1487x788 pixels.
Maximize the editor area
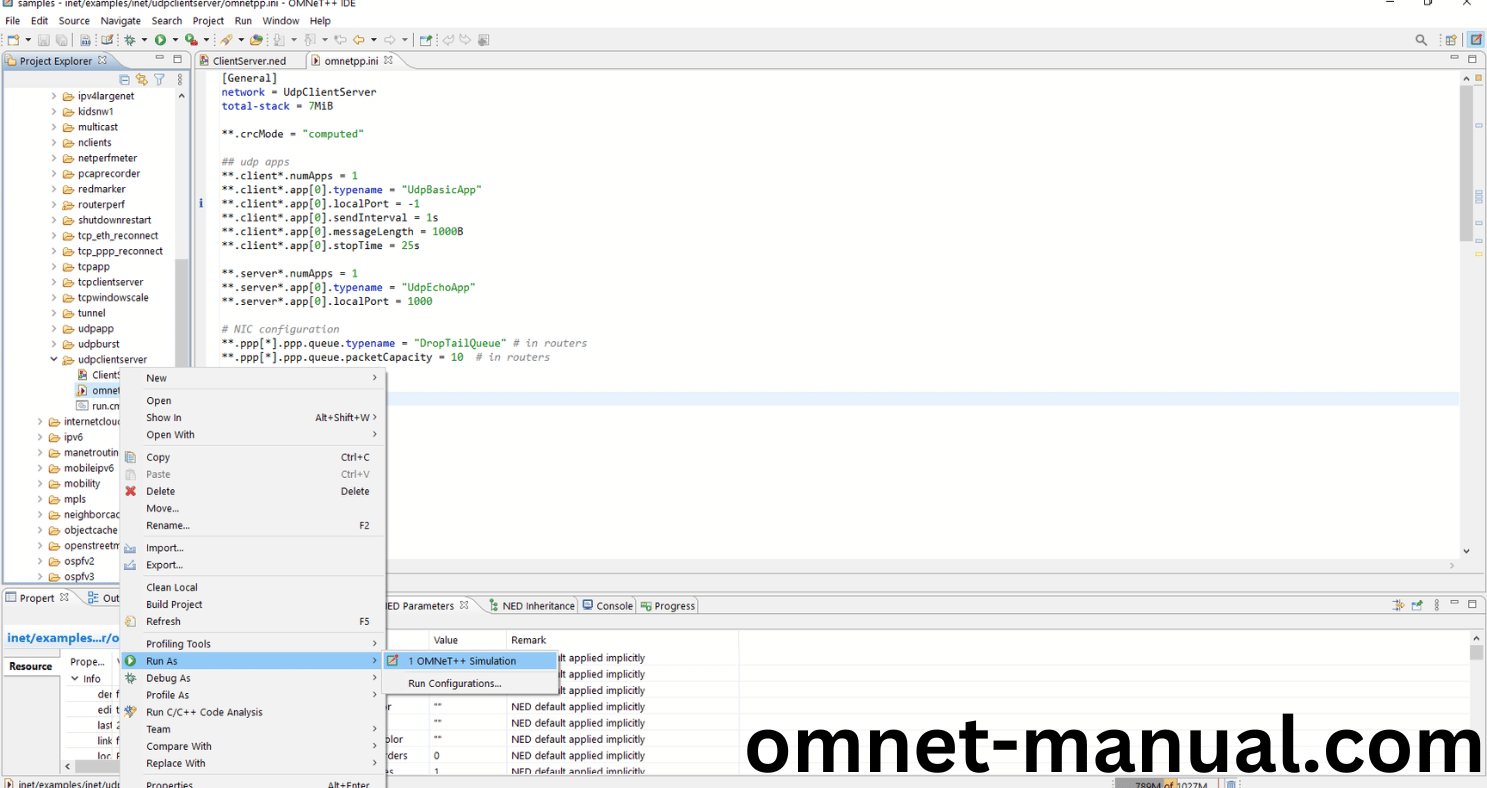[1472, 60]
